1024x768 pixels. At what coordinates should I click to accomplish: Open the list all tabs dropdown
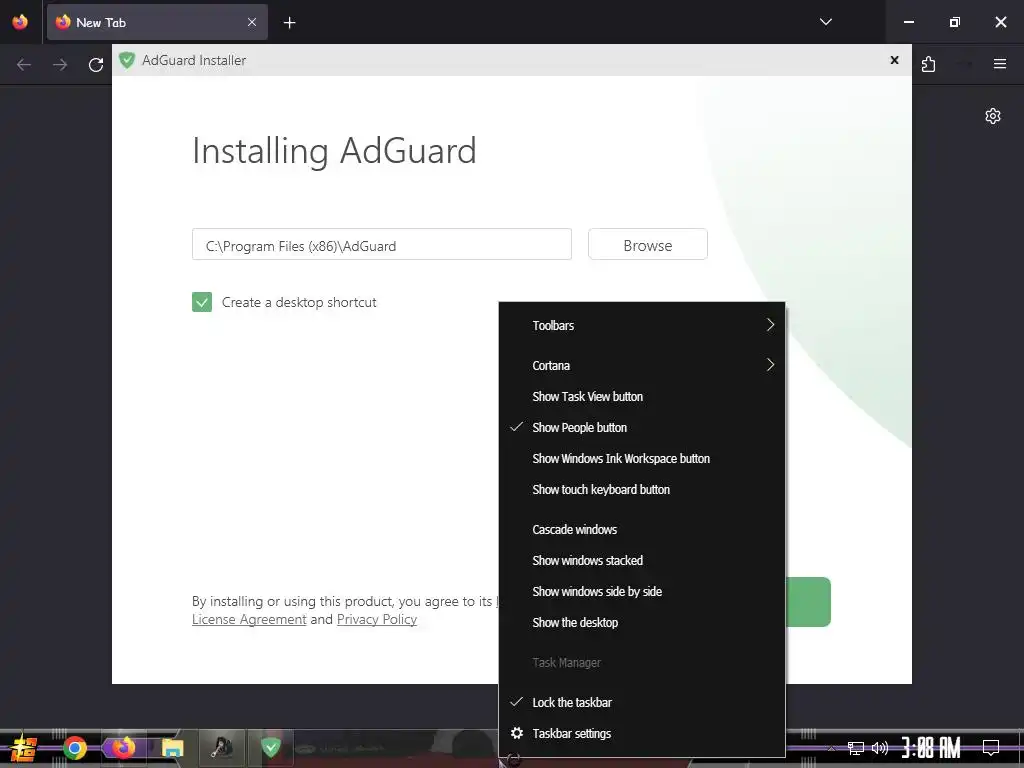[825, 22]
